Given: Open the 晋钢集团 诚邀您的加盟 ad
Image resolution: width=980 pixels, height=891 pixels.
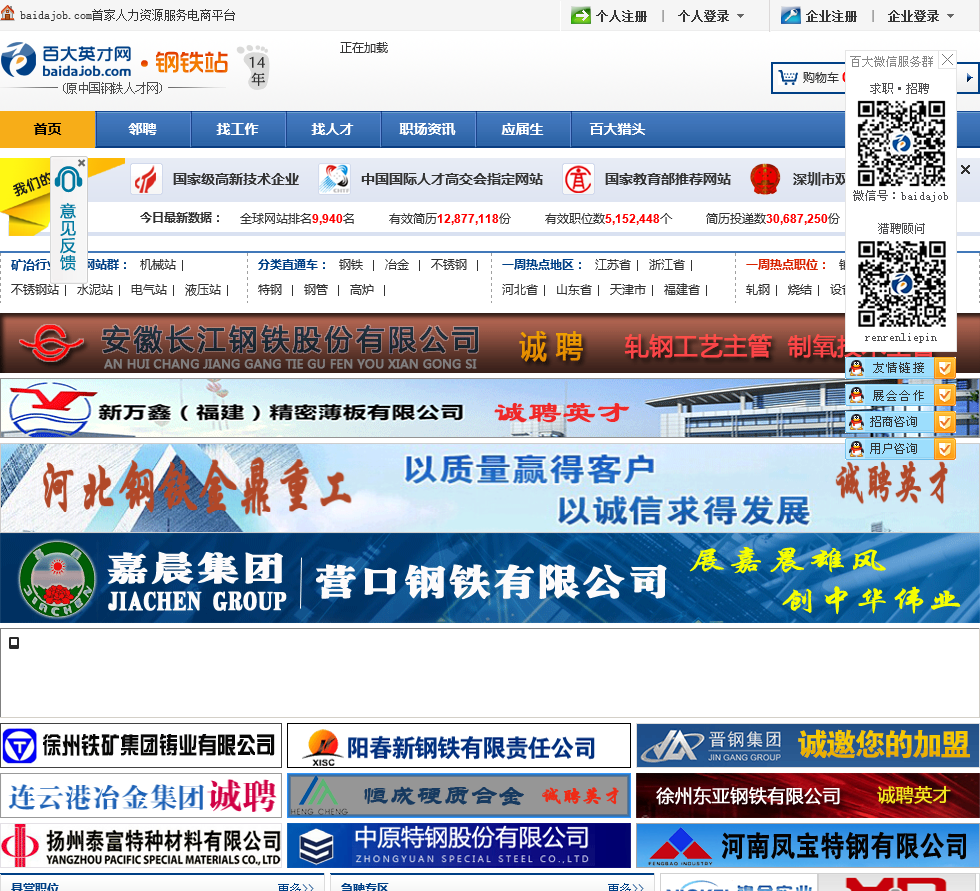Looking at the screenshot, I should tap(808, 745).
